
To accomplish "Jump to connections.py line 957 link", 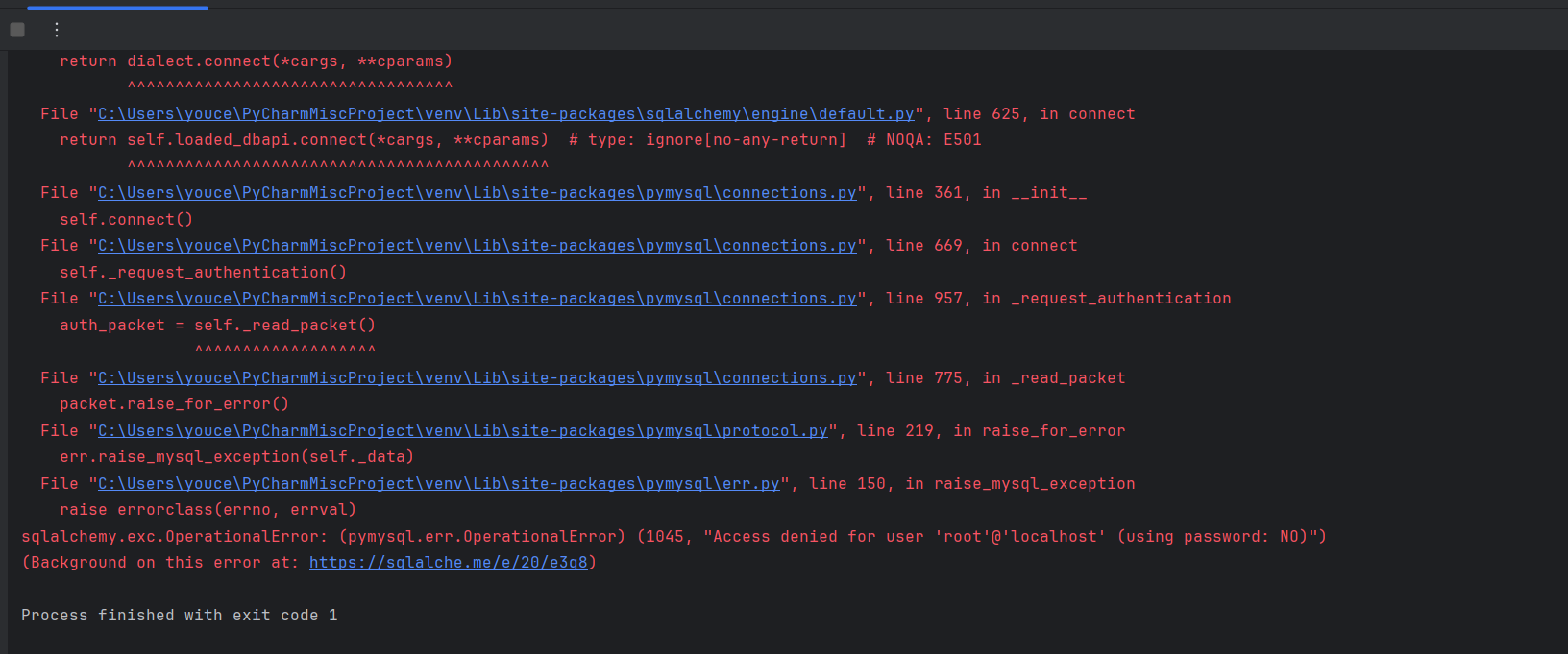I will click(x=477, y=299).
